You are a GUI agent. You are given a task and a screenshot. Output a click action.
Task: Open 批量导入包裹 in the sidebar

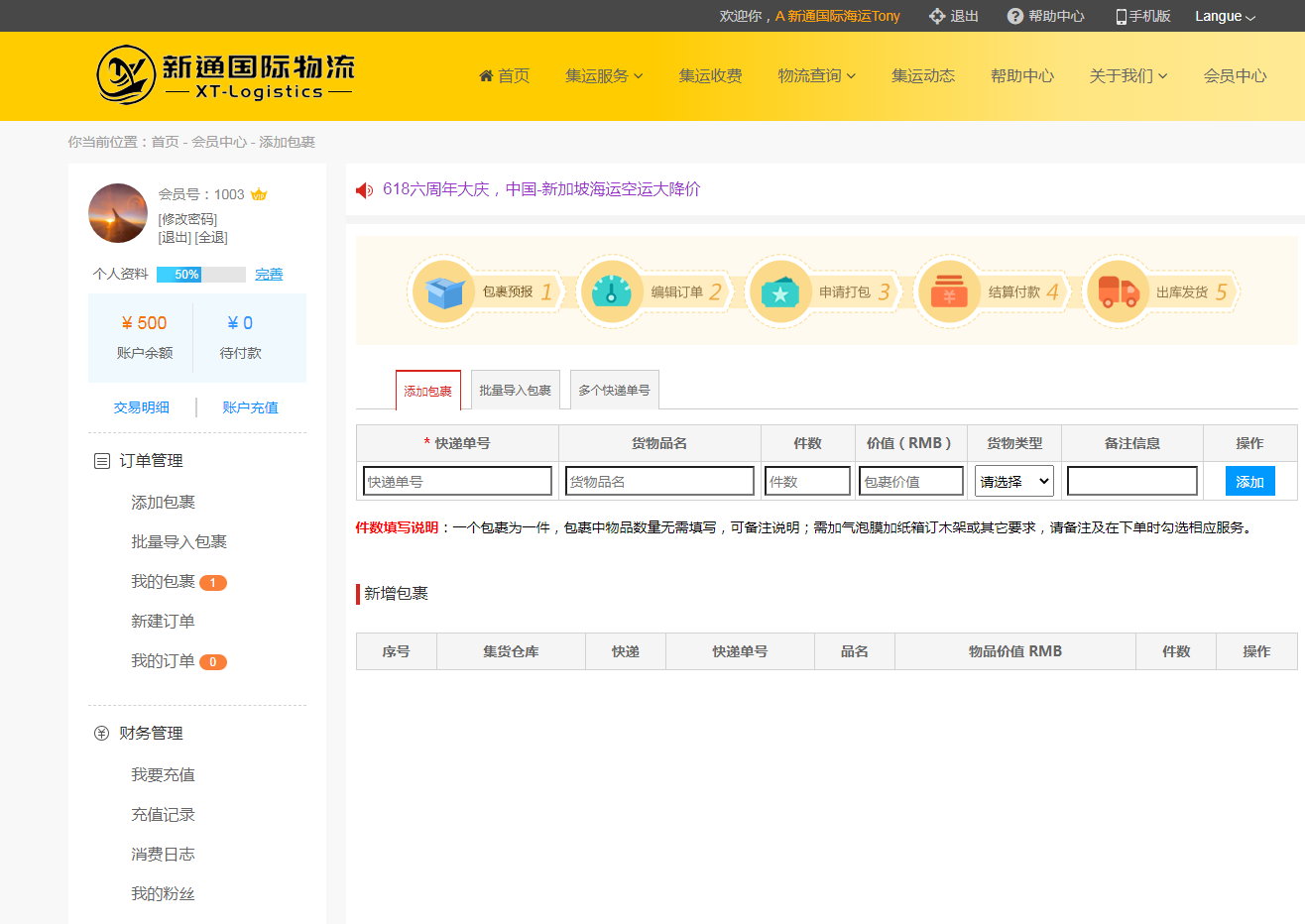[x=178, y=542]
